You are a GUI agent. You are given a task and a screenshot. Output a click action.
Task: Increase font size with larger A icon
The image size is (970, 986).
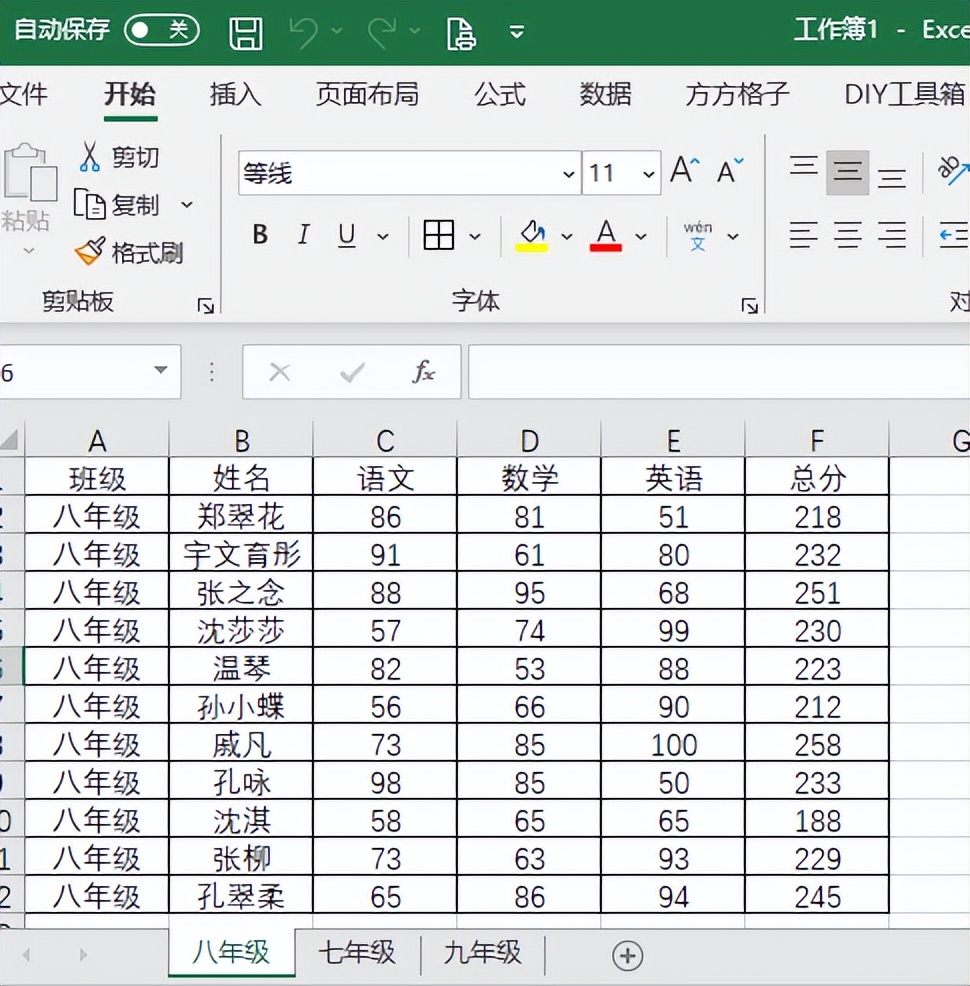pos(685,171)
